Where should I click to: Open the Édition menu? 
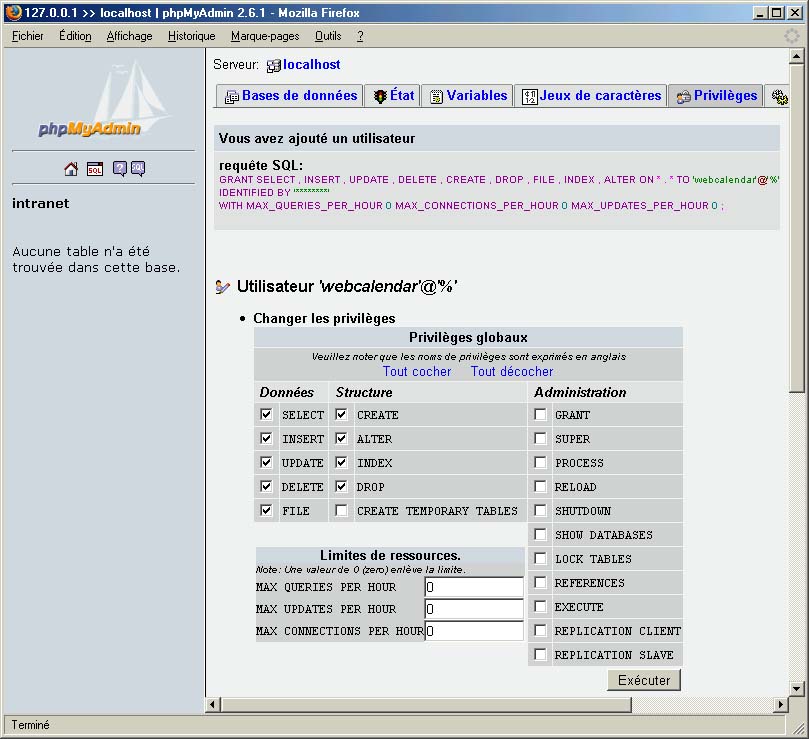click(x=75, y=36)
